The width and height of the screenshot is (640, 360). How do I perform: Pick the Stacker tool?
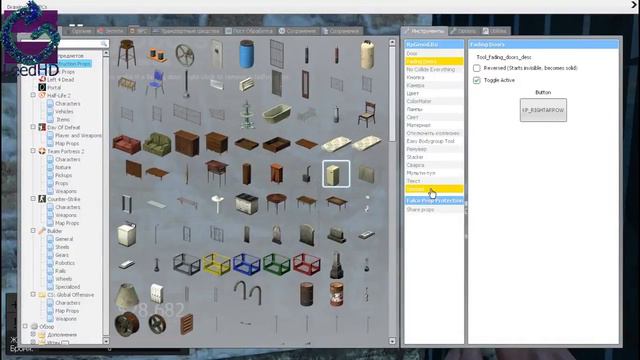[x=434, y=157]
